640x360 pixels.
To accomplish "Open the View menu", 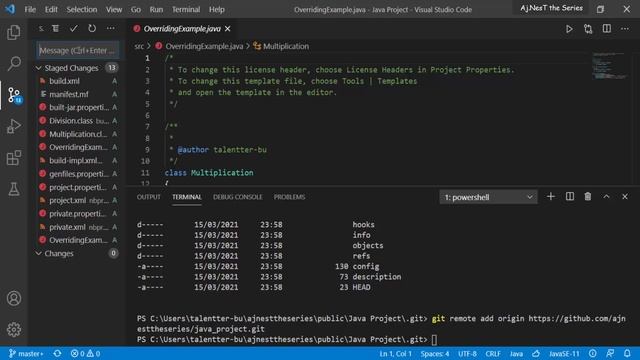I will click(114, 9).
